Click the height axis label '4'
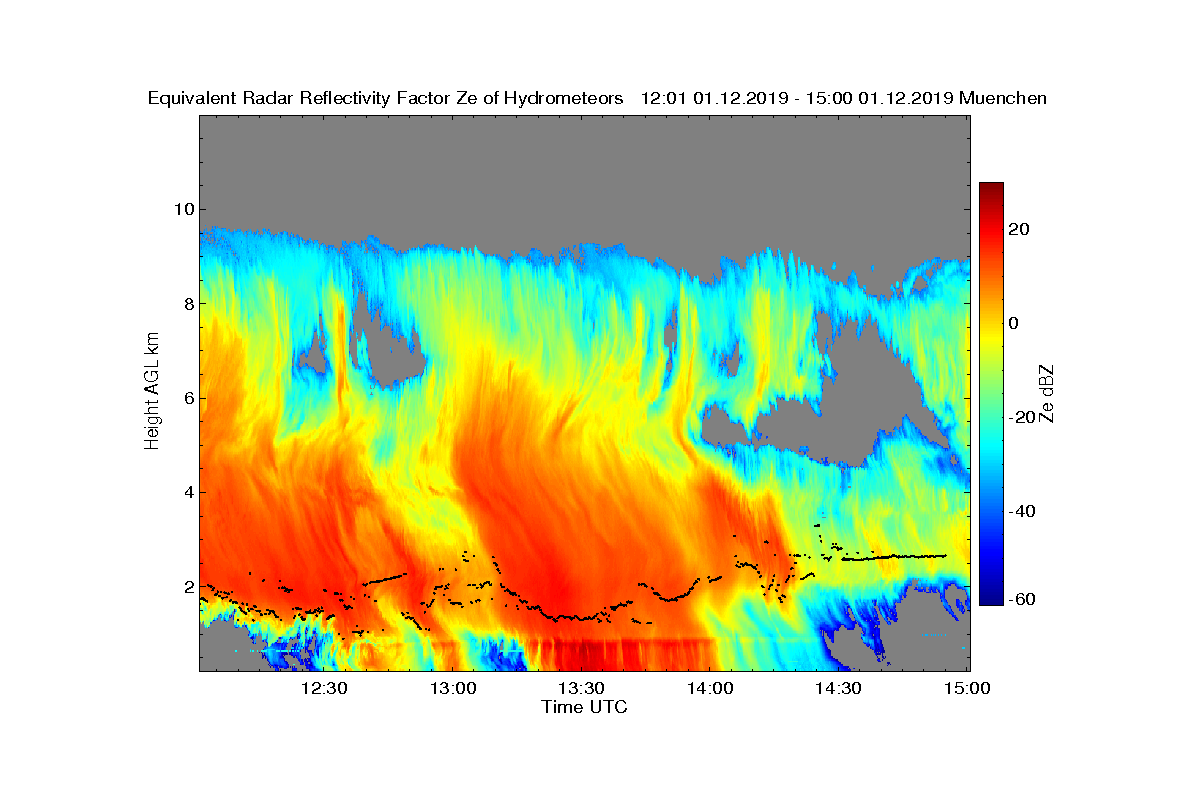1200x800 pixels. (188, 492)
